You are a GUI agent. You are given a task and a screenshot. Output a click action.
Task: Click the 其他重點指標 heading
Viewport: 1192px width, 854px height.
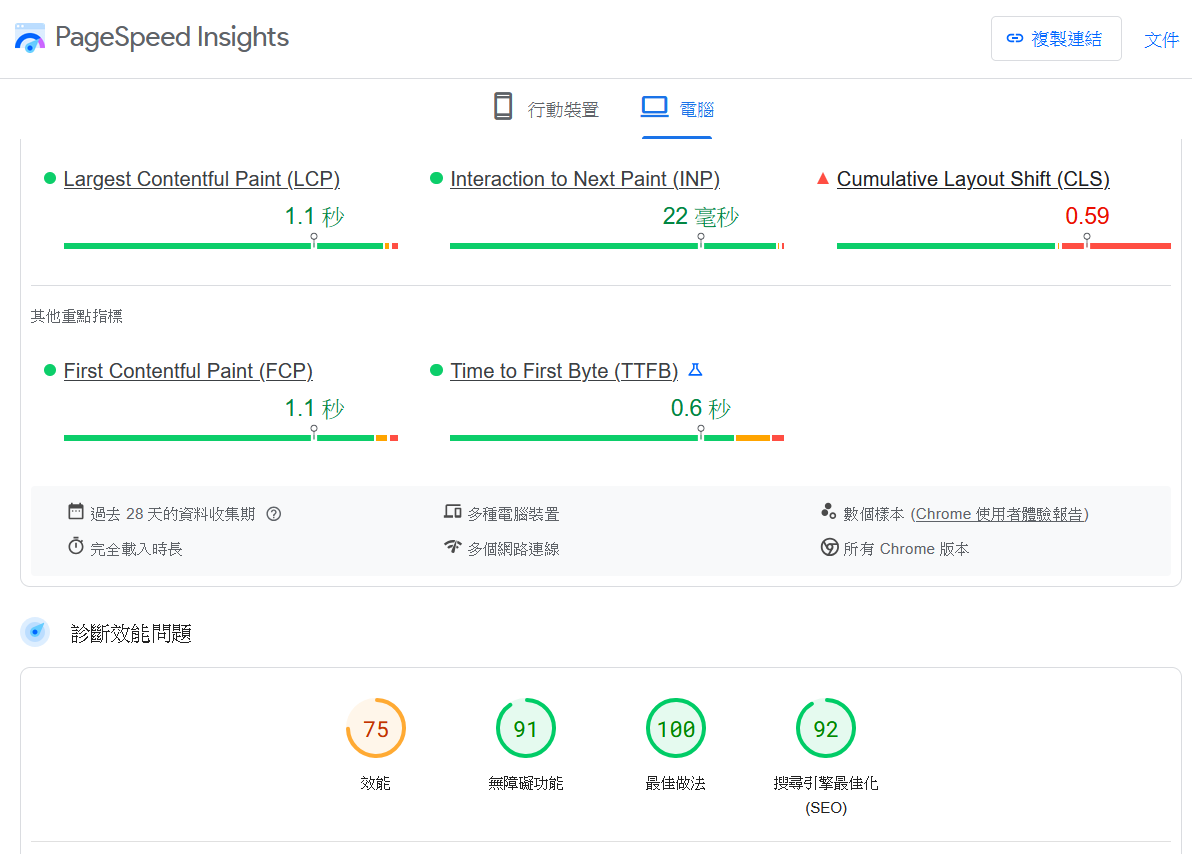(x=77, y=316)
